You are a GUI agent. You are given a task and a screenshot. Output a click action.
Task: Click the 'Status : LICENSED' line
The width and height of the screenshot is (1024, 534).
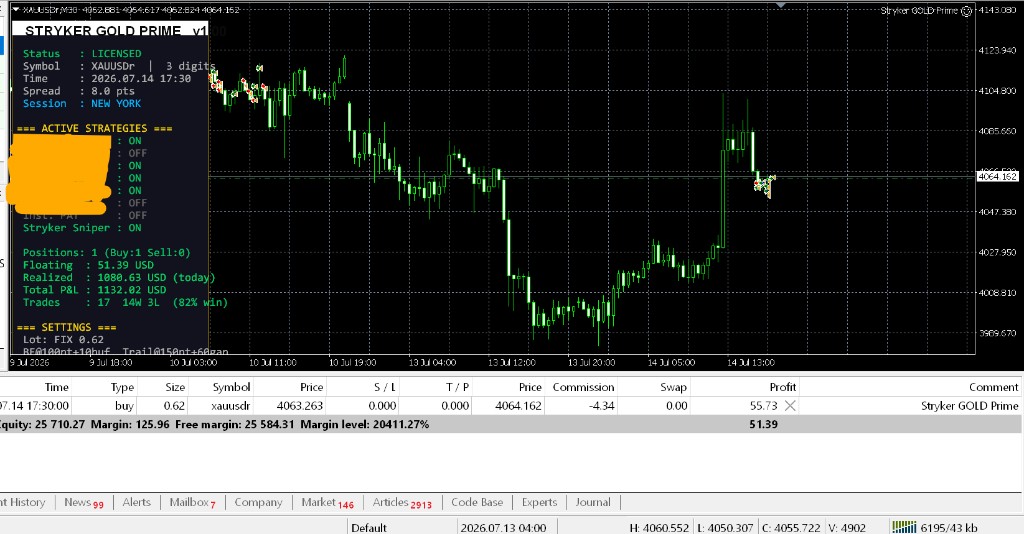(x=82, y=54)
